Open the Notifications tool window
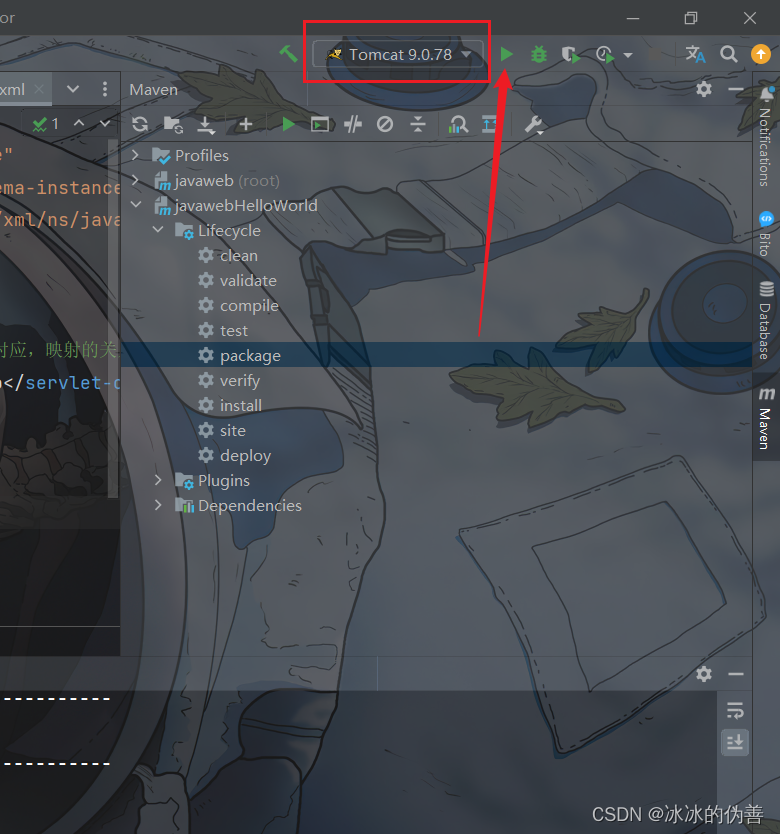780x834 pixels. pos(766,137)
